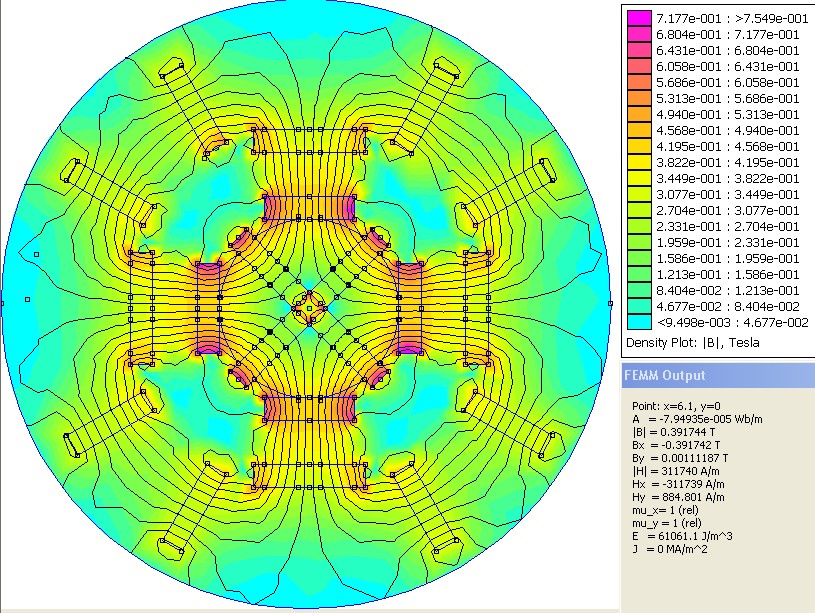Click the legend text '>7.549e-001' top entry
Viewport: 815px width, 613px height.
pyautogui.click(x=764, y=18)
